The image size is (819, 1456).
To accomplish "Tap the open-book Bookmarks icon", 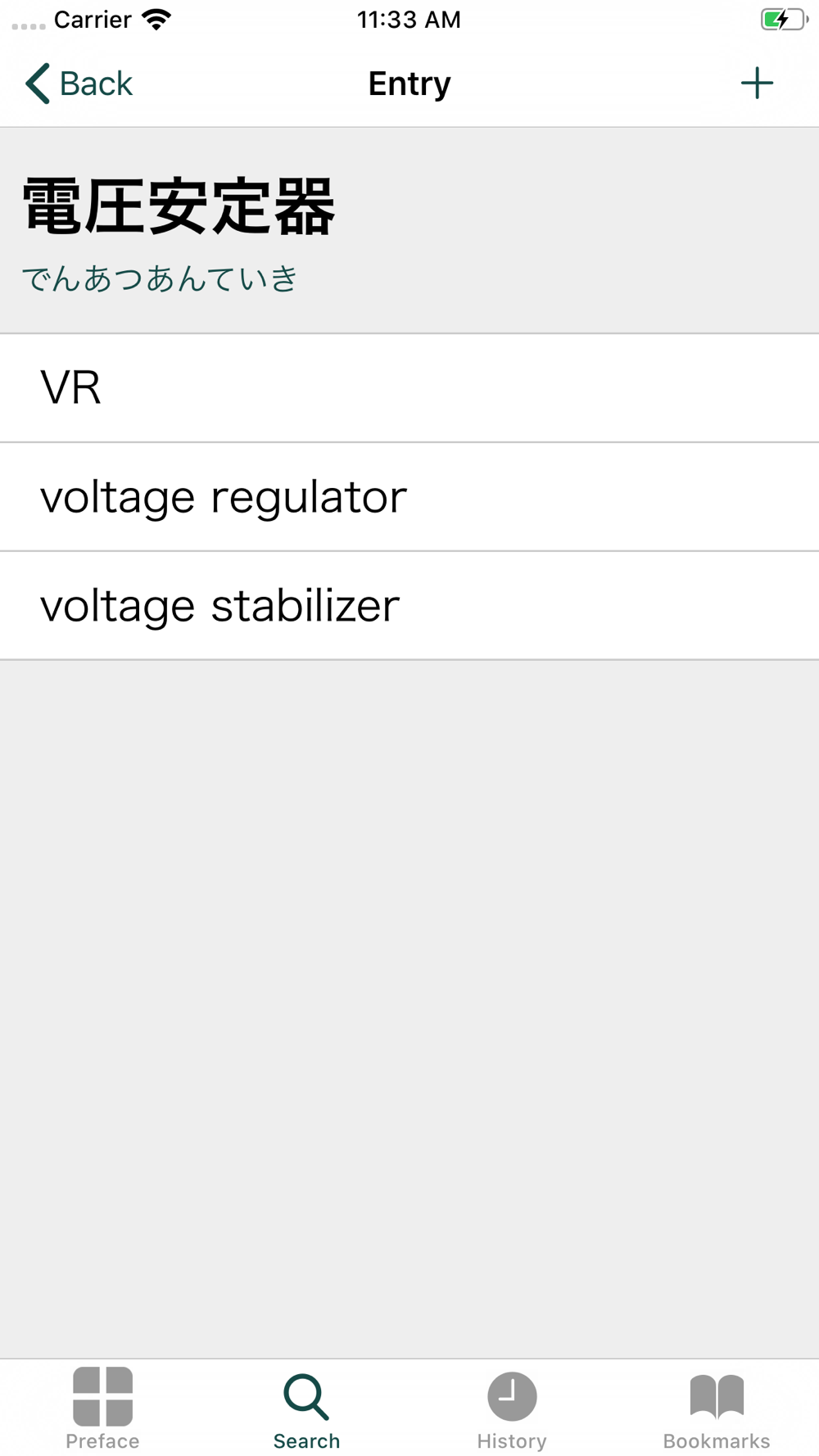I will pos(717,1395).
